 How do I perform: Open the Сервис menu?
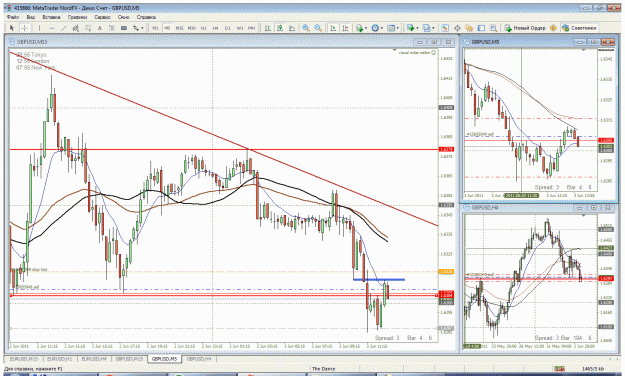(x=102, y=17)
